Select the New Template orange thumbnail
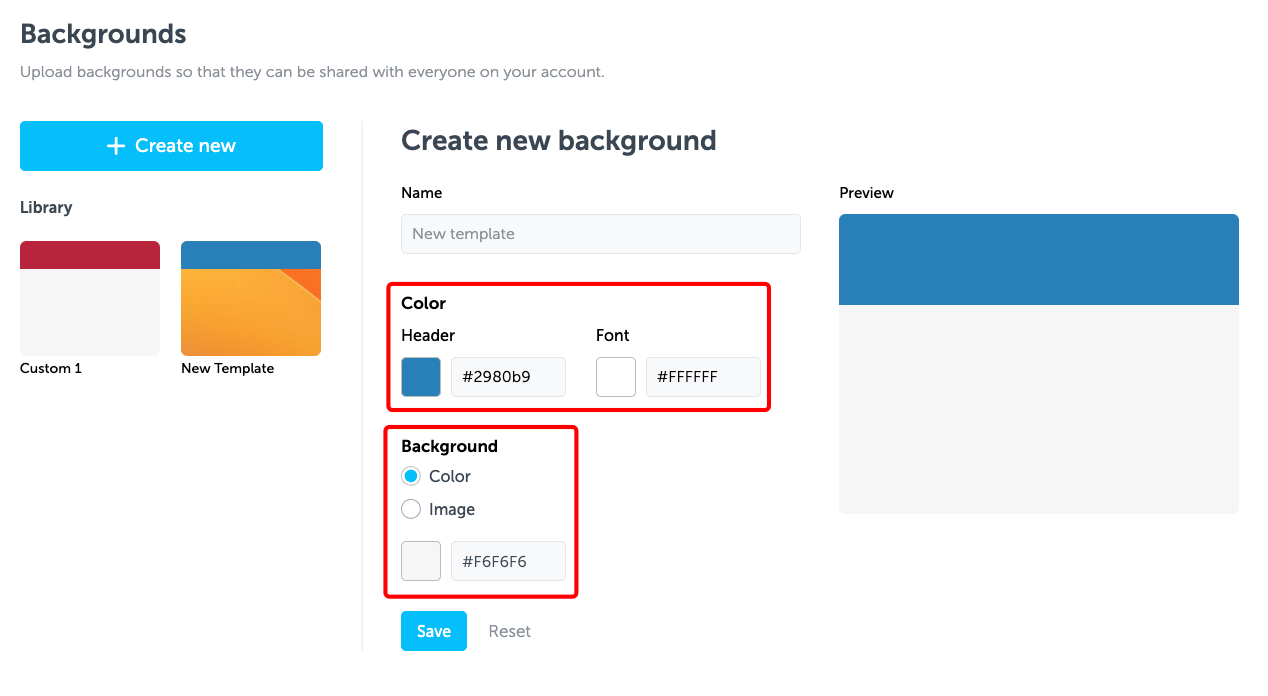 point(250,298)
